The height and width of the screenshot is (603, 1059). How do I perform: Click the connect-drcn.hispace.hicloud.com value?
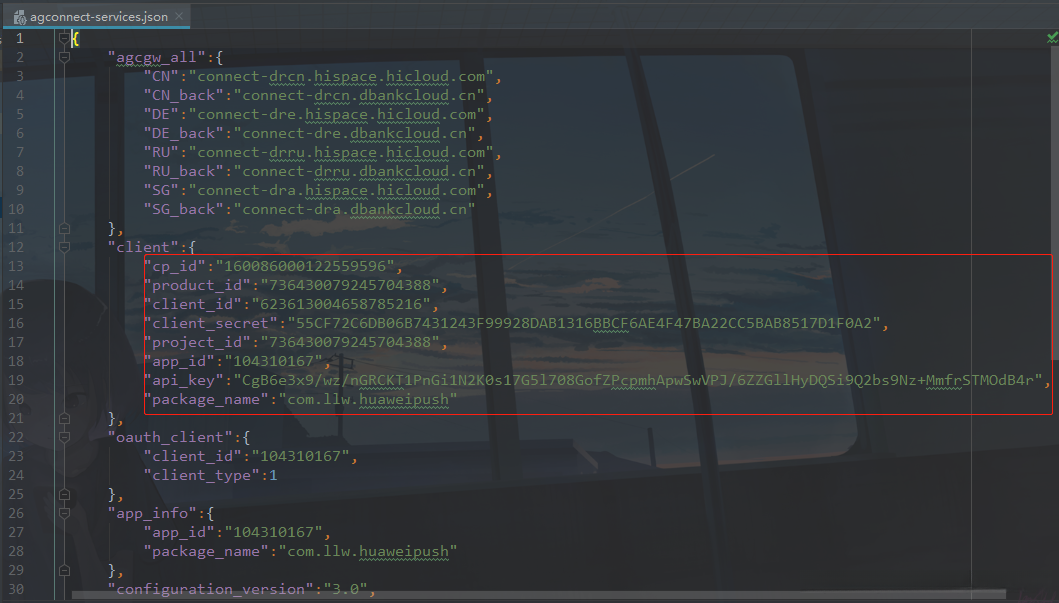point(341,76)
